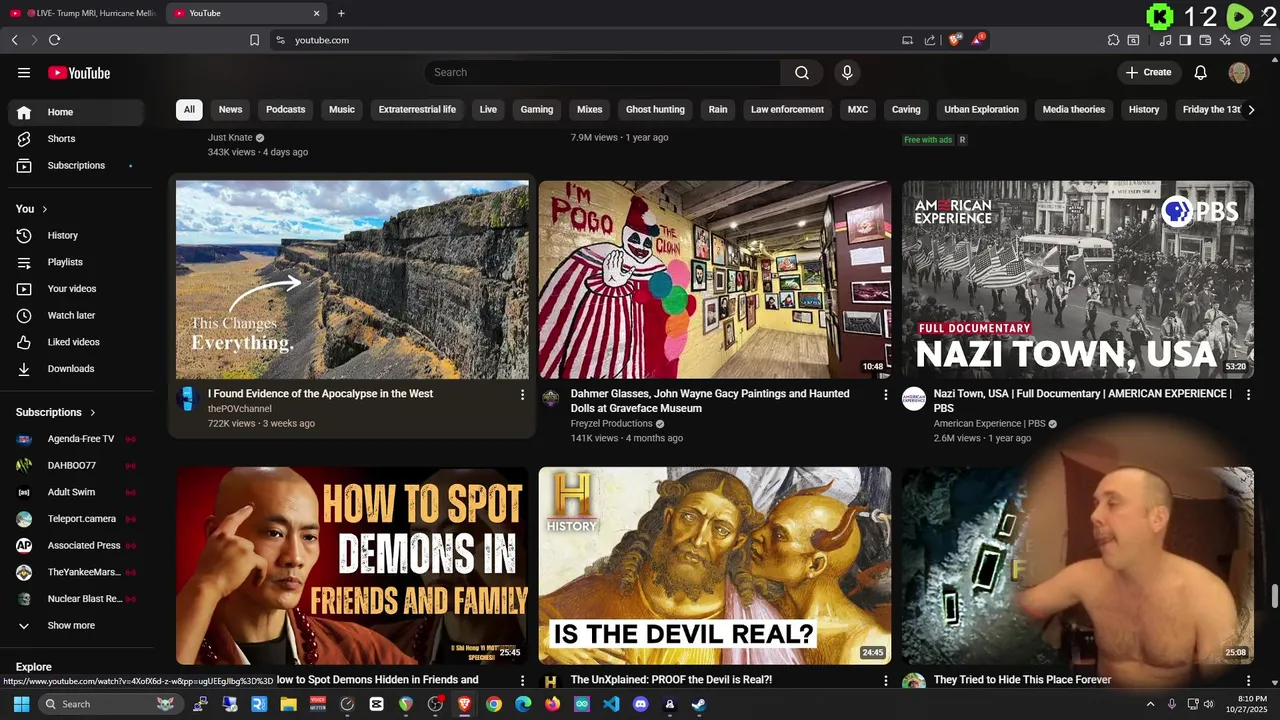Open Subscriptions in sidebar
Image resolution: width=1280 pixels, height=720 pixels.
(x=76, y=165)
